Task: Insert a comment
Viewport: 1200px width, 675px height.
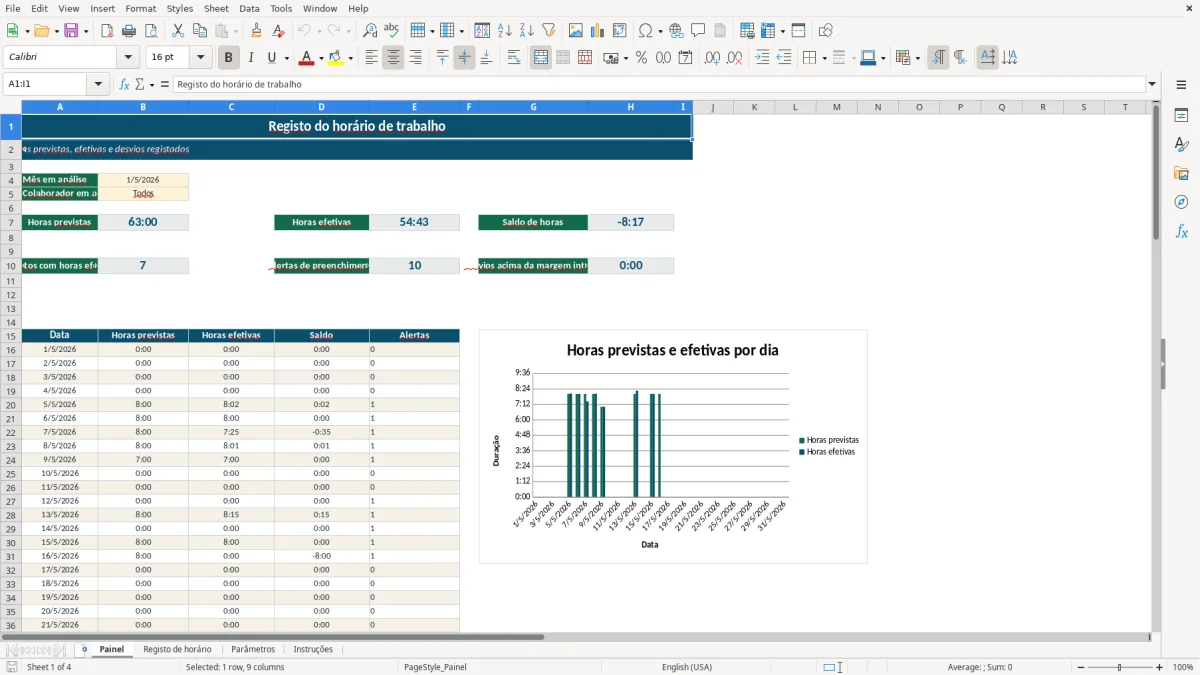Action: [x=699, y=31]
